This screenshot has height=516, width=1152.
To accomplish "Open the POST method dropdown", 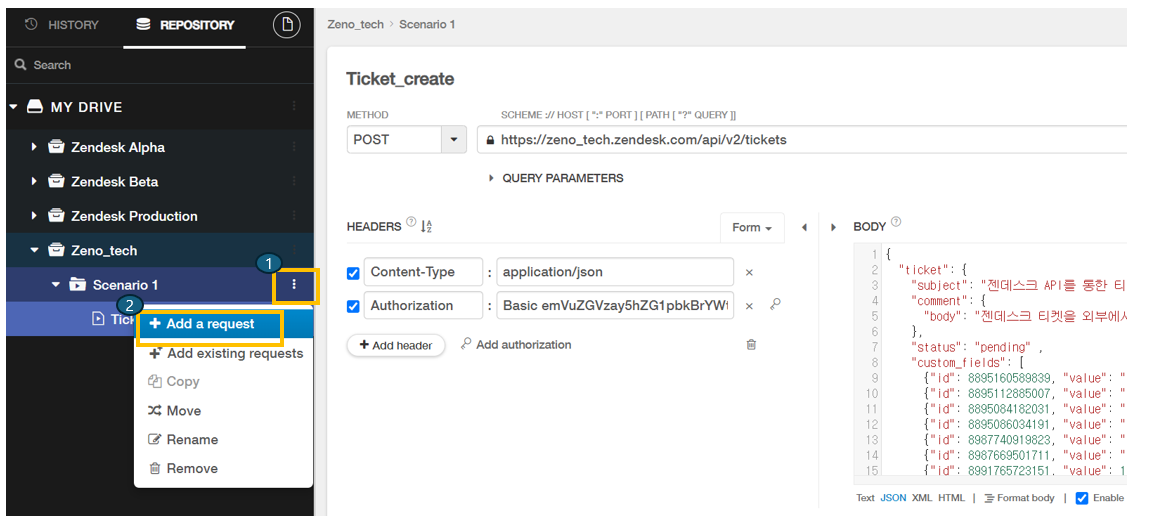I will [x=454, y=140].
